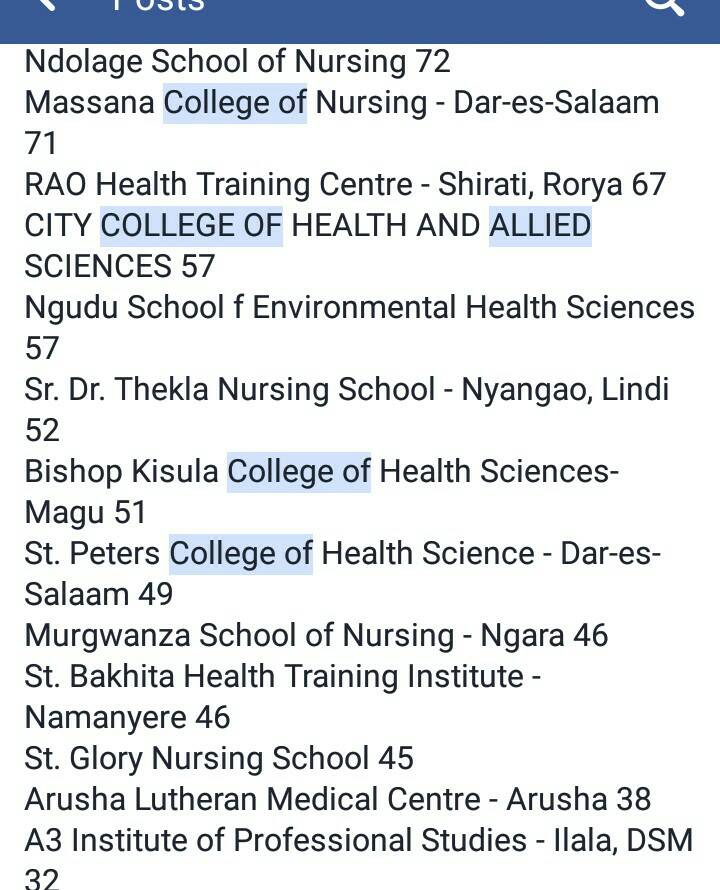This screenshot has width=720, height=890.
Task: Tap the St. Bakhita Health Training Institute entry
Action: pos(283,677)
